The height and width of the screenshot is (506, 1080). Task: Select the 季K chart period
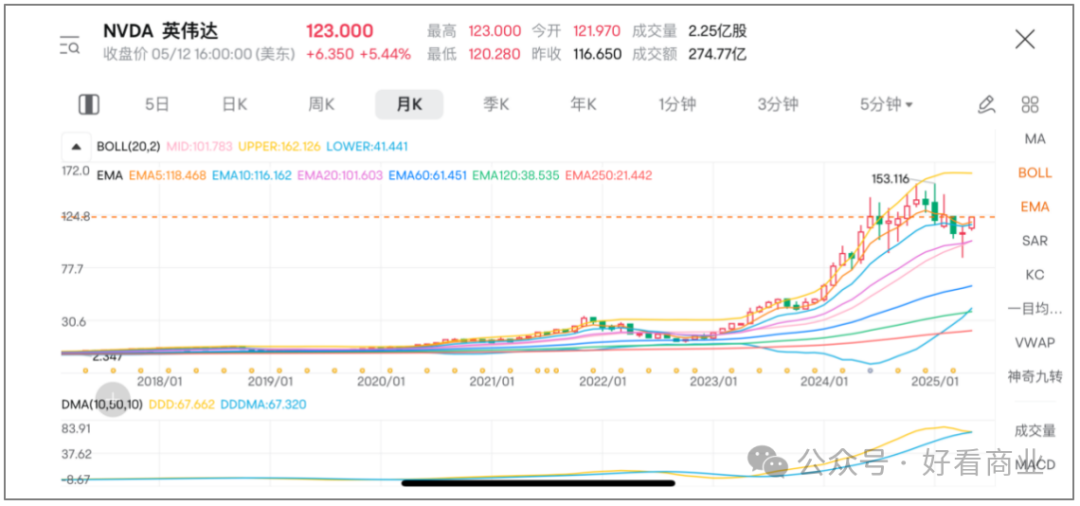click(496, 104)
